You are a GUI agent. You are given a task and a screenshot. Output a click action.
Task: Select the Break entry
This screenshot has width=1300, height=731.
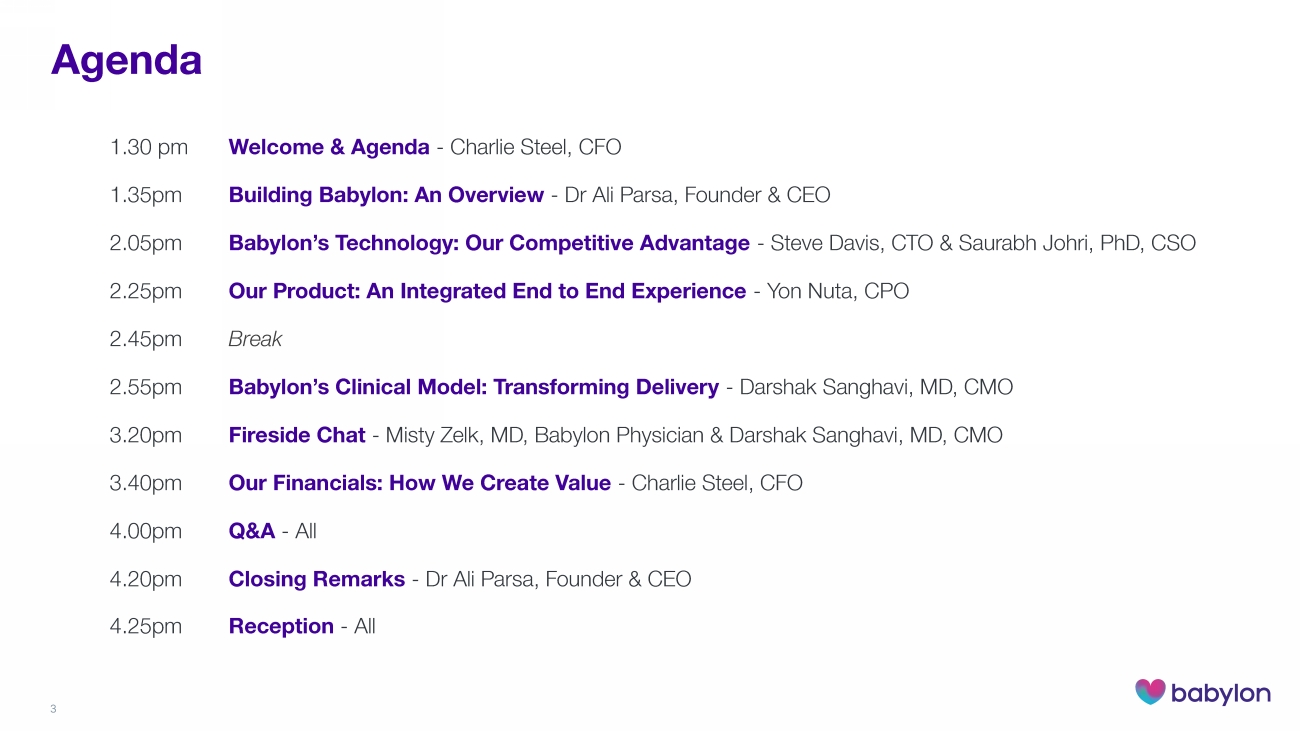click(255, 339)
